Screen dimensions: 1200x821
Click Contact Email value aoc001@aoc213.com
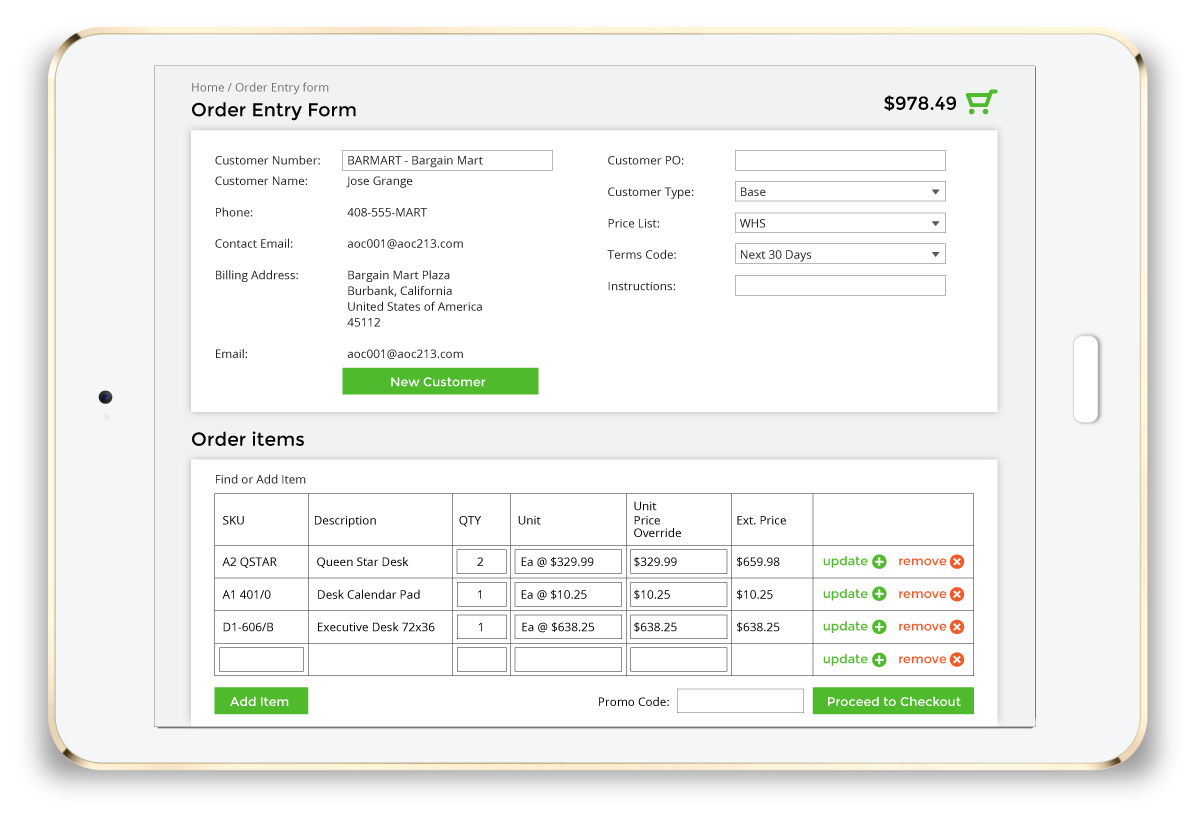405,244
